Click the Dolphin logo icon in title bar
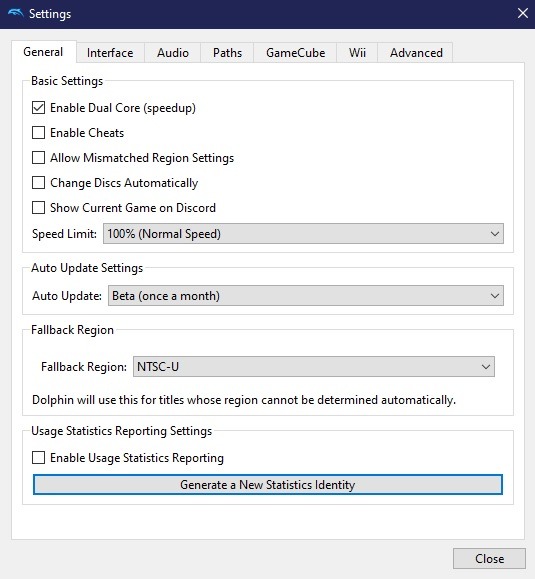 pyautogui.click(x=16, y=14)
